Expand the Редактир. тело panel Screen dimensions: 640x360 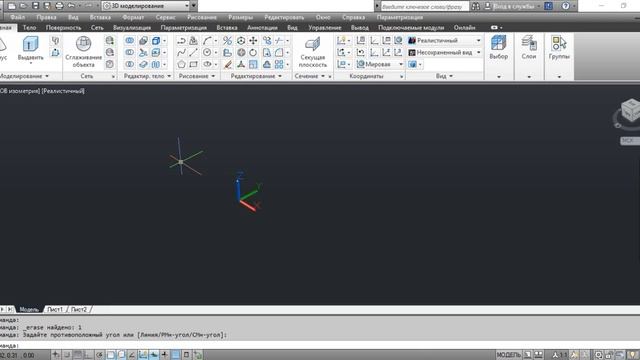point(147,76)
